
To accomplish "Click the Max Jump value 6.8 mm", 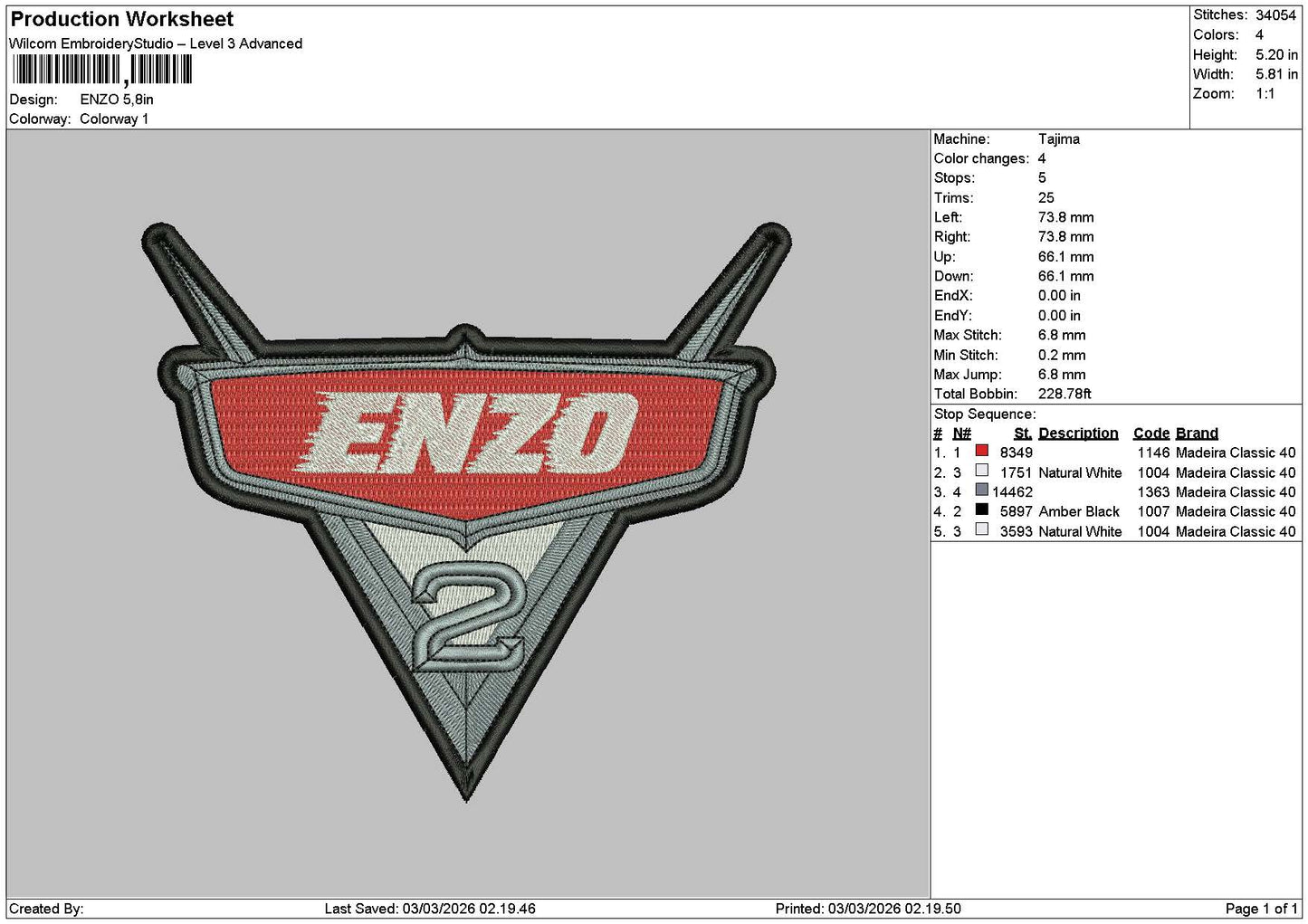I will click(x=1062, y=375).
